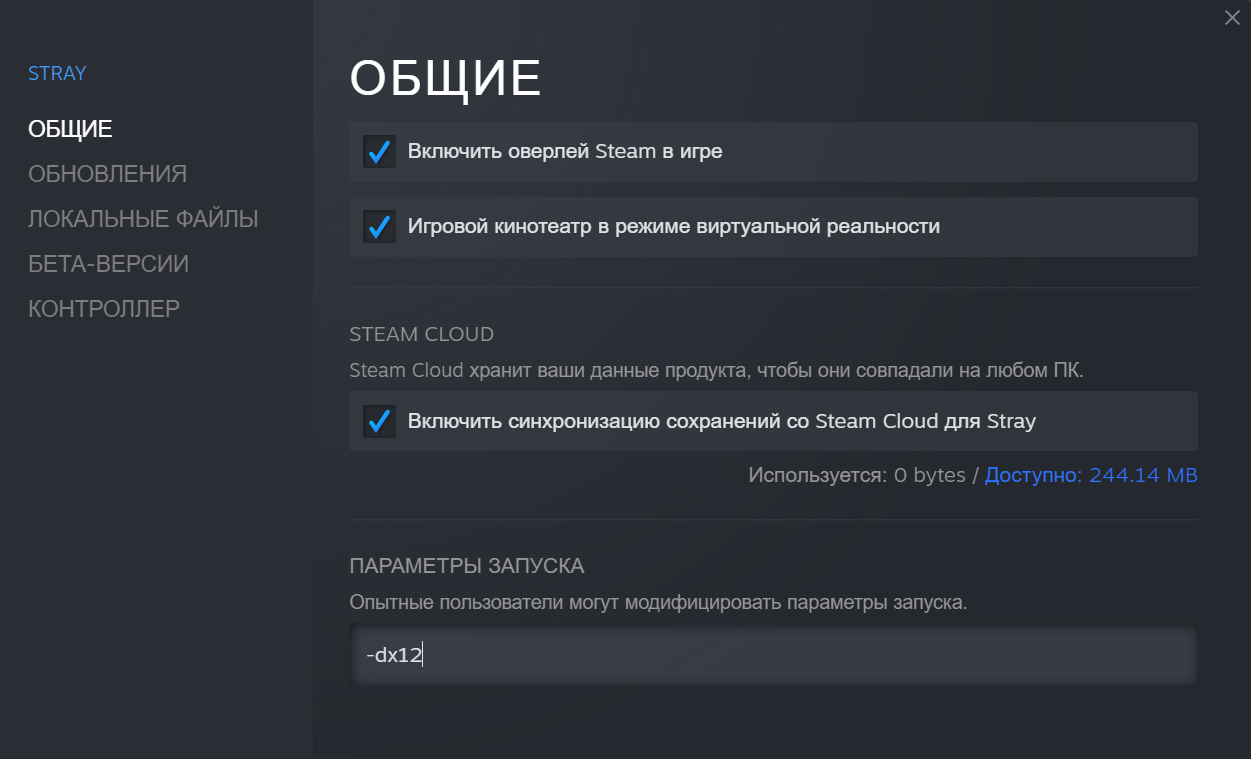This screenshot has width=1251, height=759.
Task: Click the 'Включить синхронизацию сохранений' label text
Action: click(x=721, y=421)
